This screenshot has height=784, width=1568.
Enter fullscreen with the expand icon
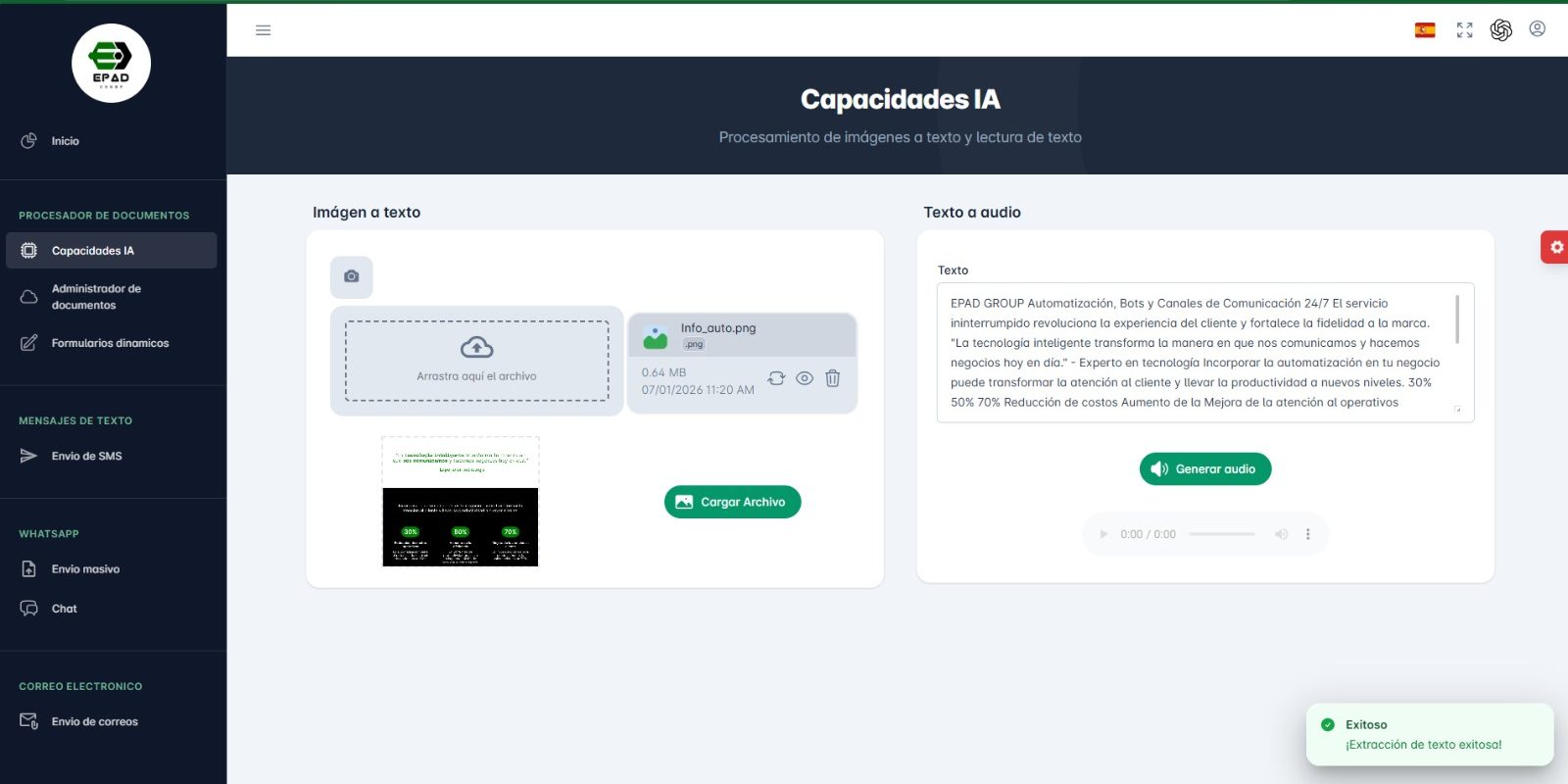[x=1464, y=30]
